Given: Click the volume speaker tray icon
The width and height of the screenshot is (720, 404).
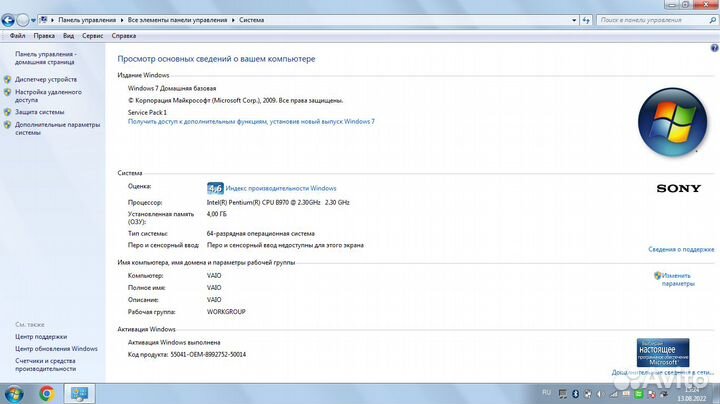Looking at the screenshot, I should point(600,394).
